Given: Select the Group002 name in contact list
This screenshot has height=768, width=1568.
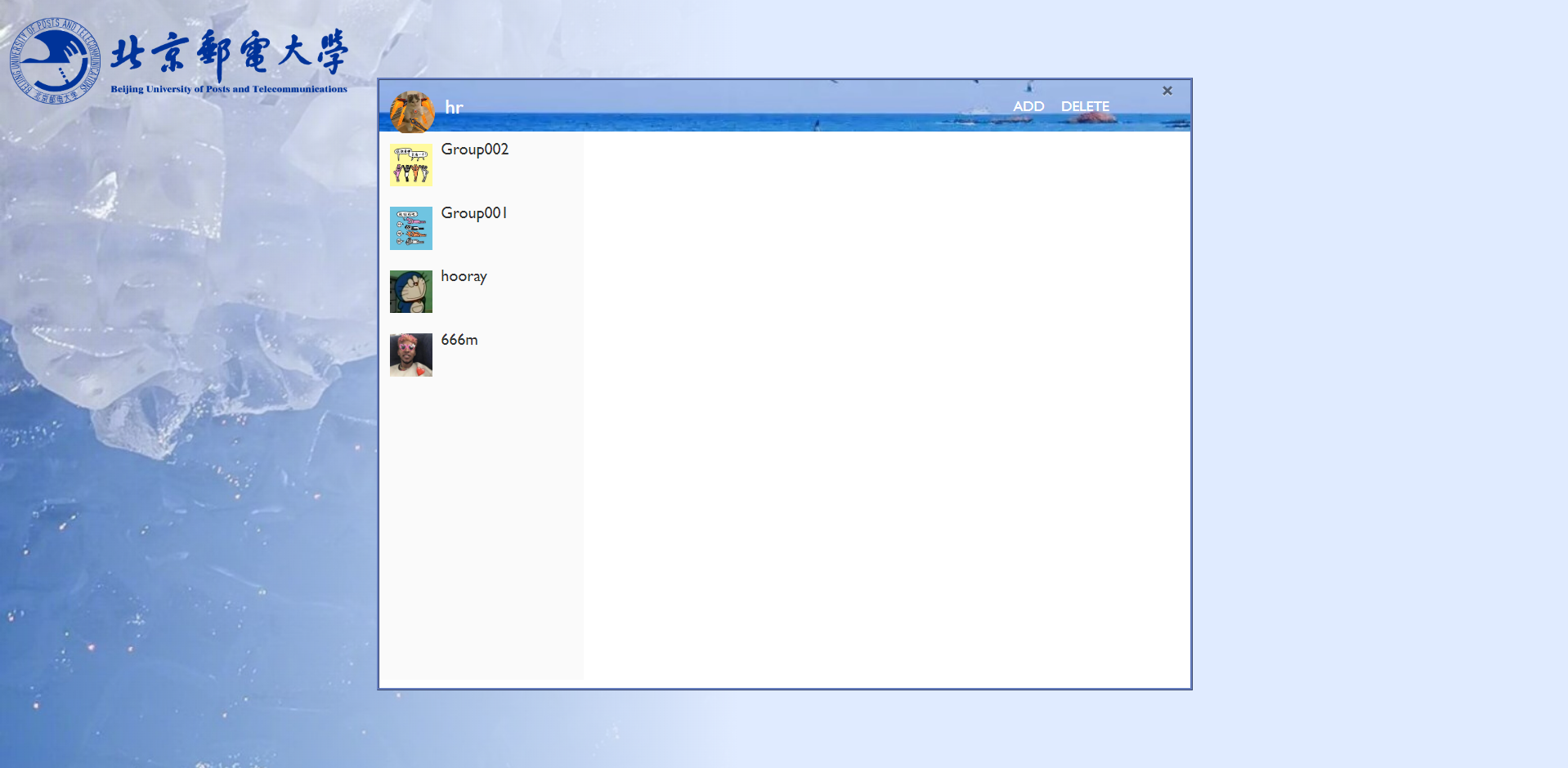Looking at the screenshot, I should pyautogui.click(x=474, y=150).
